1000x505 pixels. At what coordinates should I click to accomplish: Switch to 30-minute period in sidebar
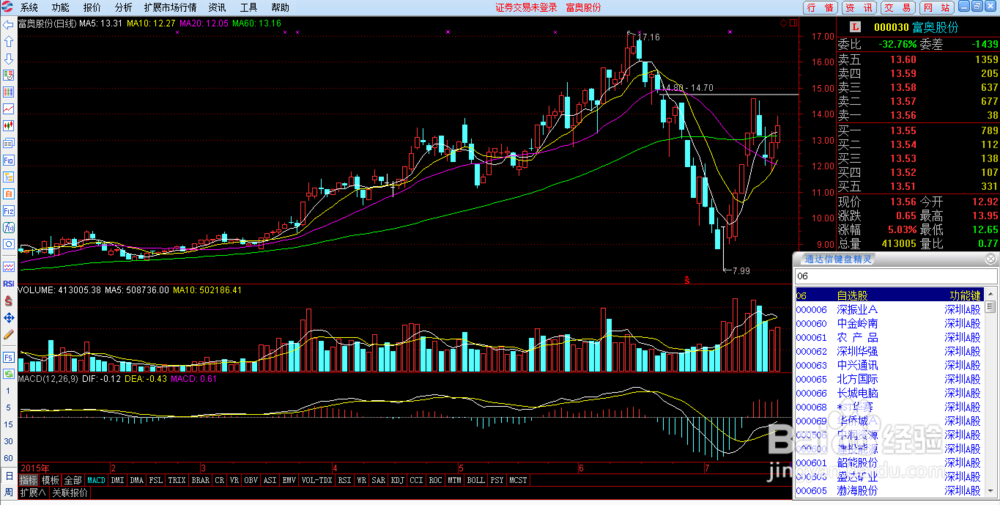8,441
